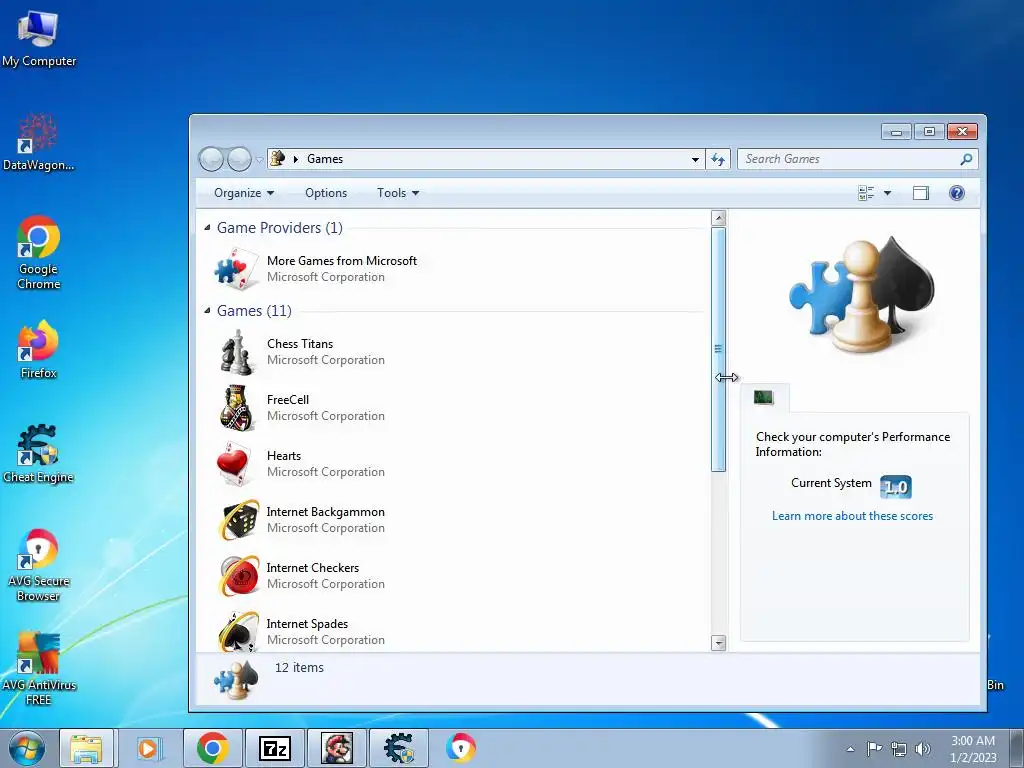Screen dimensions: 1024x768
Task: Click the games list scrollbar thumb
Action: [718, 349]
